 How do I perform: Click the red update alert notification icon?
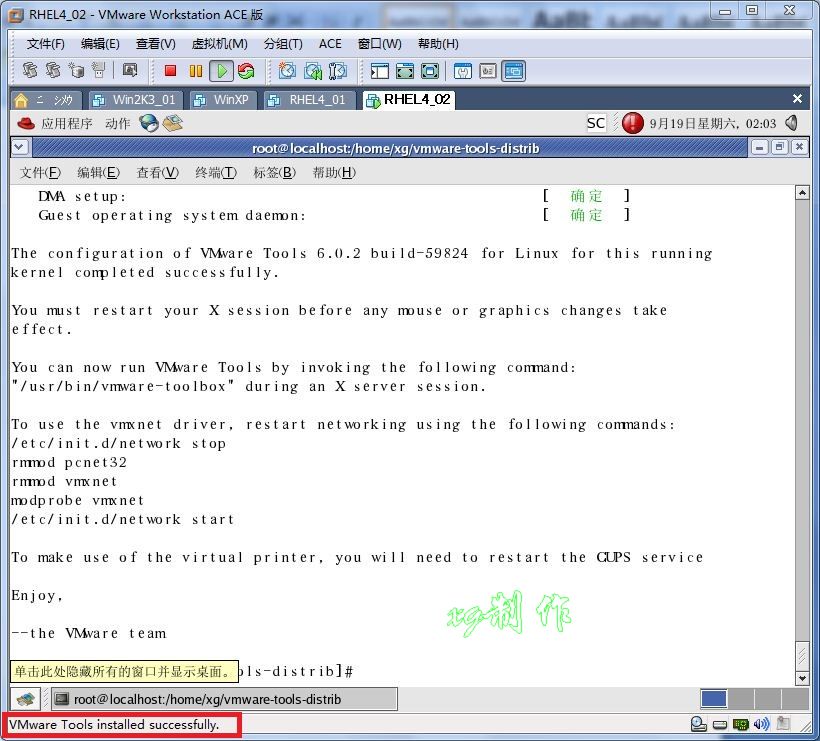click(x=632, y=123)
